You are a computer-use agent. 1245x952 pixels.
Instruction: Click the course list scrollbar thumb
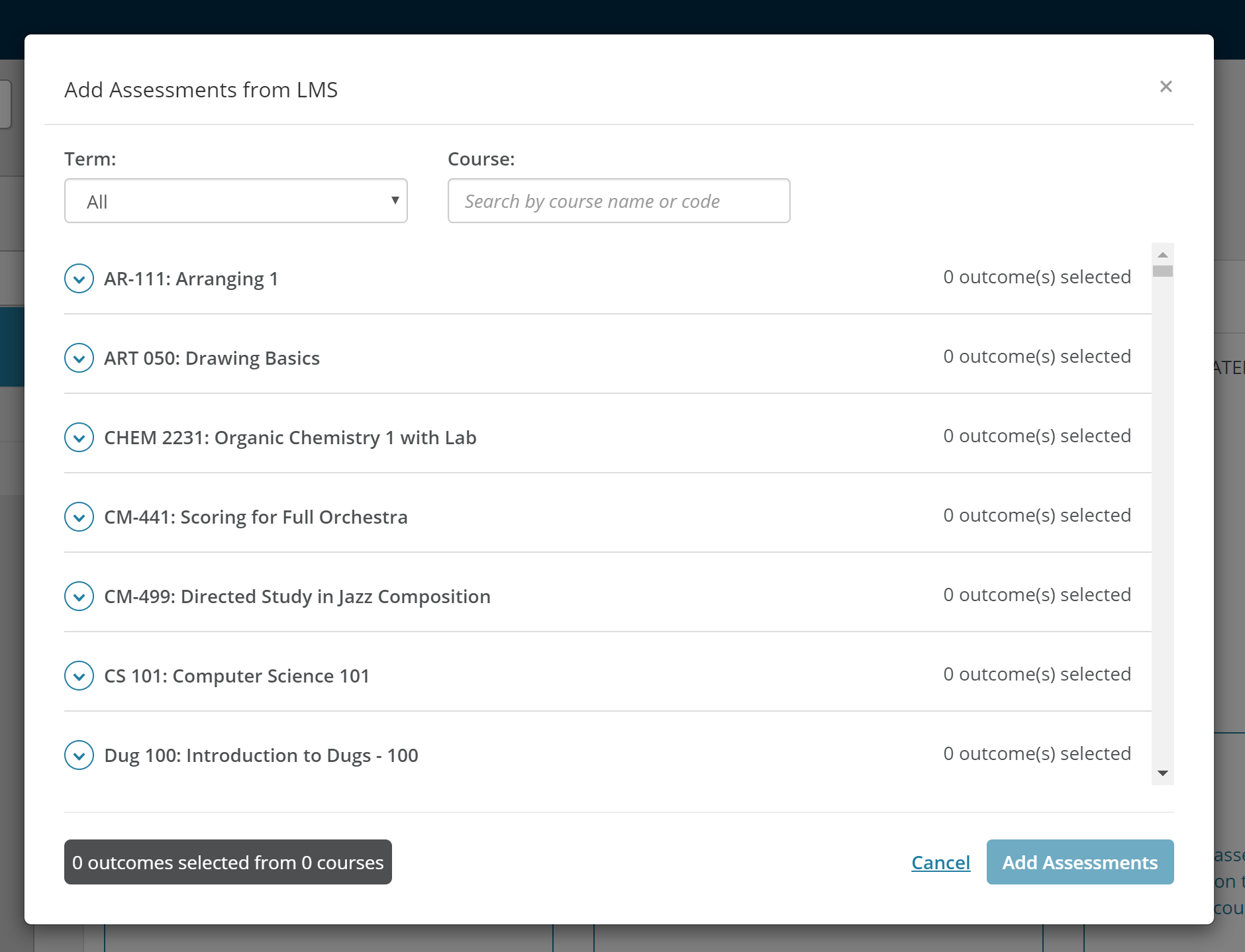(1163, 271)
